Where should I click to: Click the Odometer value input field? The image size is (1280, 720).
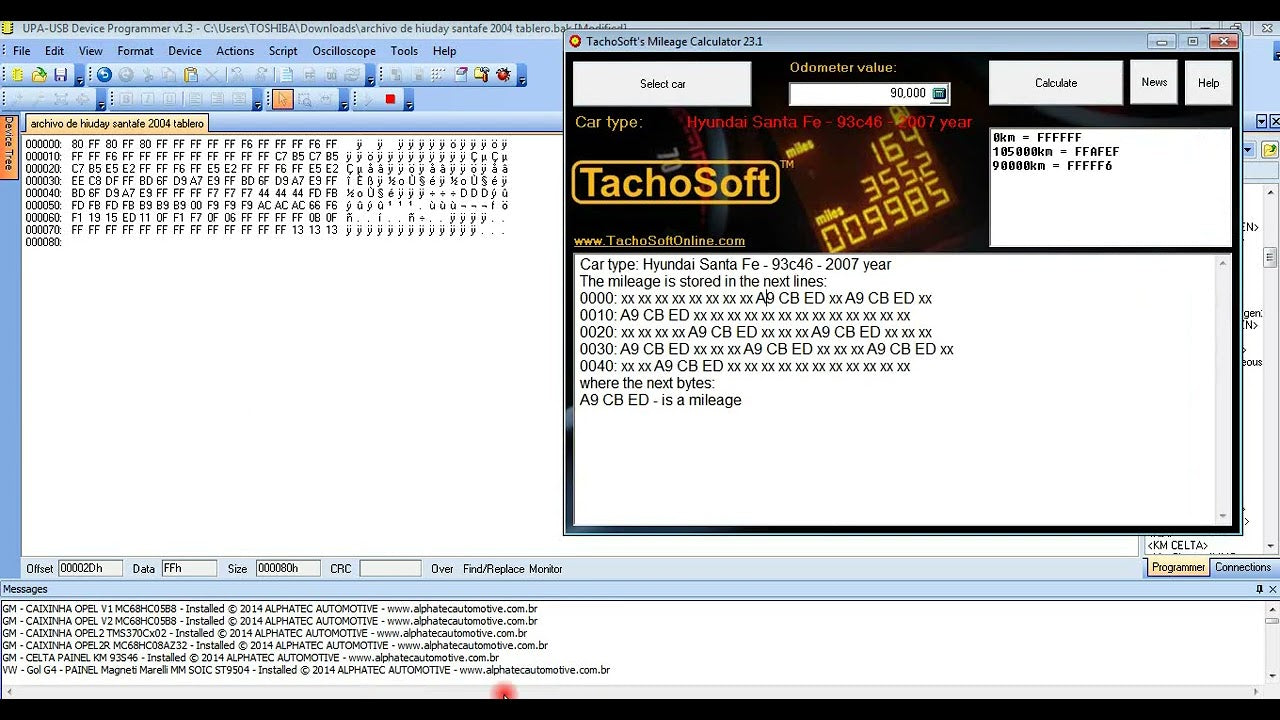[858, 93]
